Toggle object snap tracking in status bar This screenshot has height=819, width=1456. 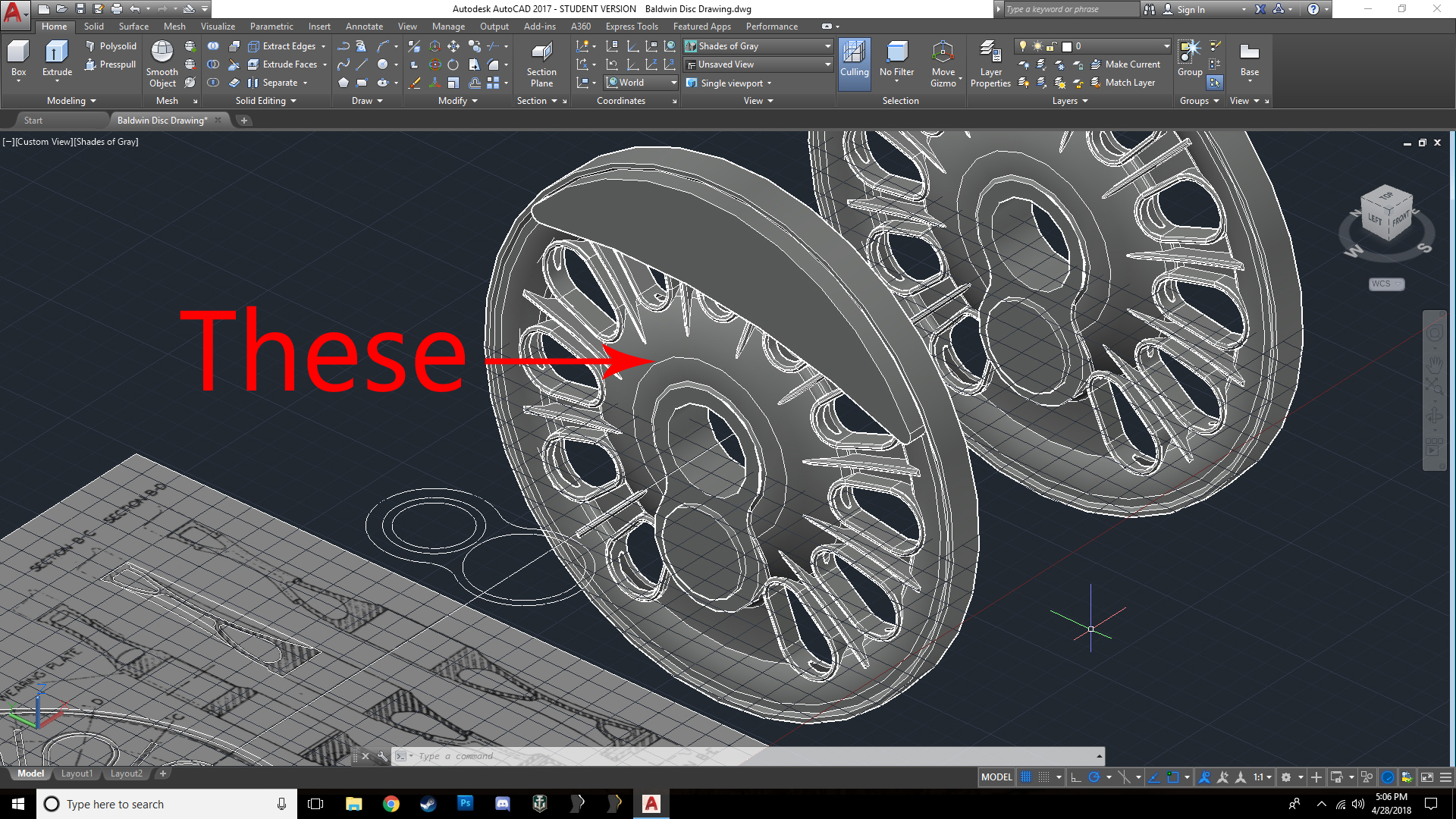click(x=1154, y=777)
